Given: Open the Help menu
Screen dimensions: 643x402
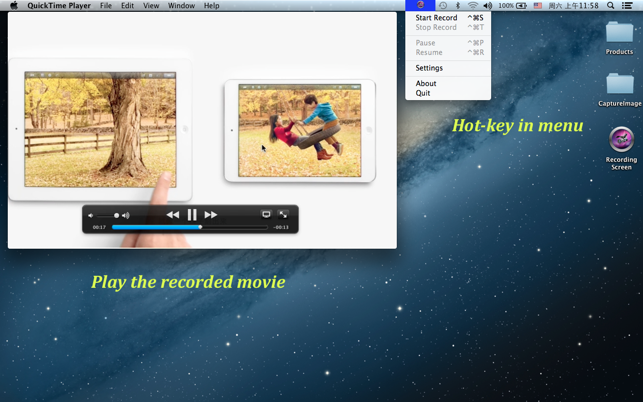Looking at the screenshot, I should point(211,5).
